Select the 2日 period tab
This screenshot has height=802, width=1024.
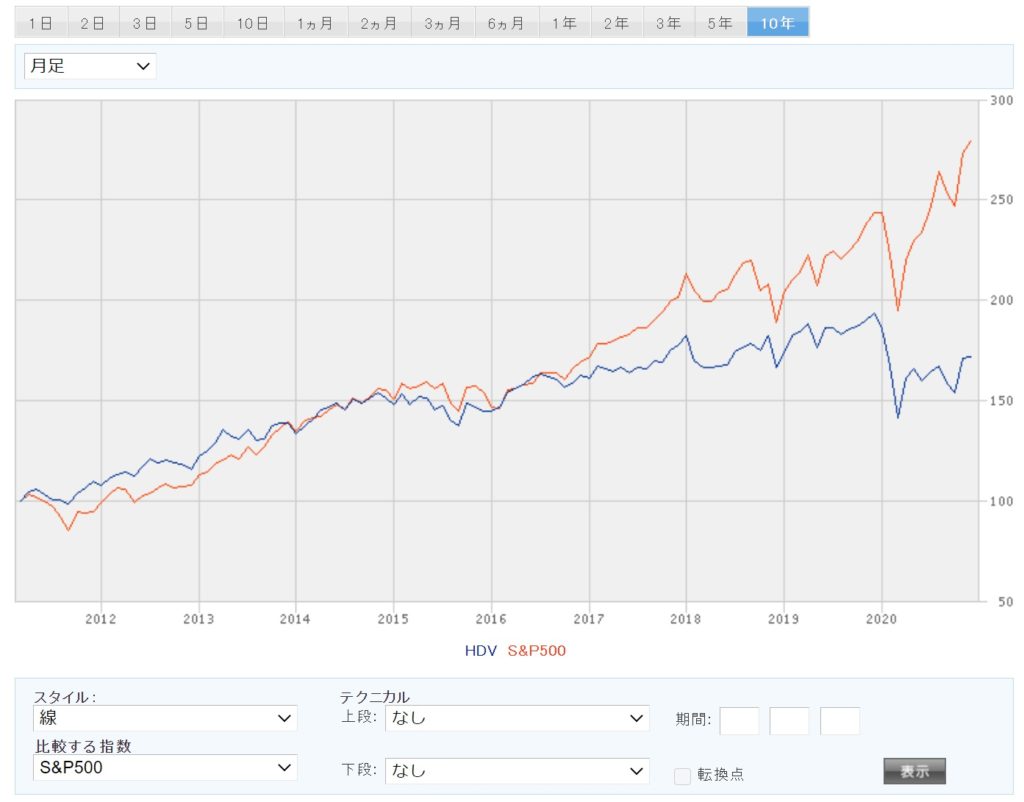coord(93,23)
